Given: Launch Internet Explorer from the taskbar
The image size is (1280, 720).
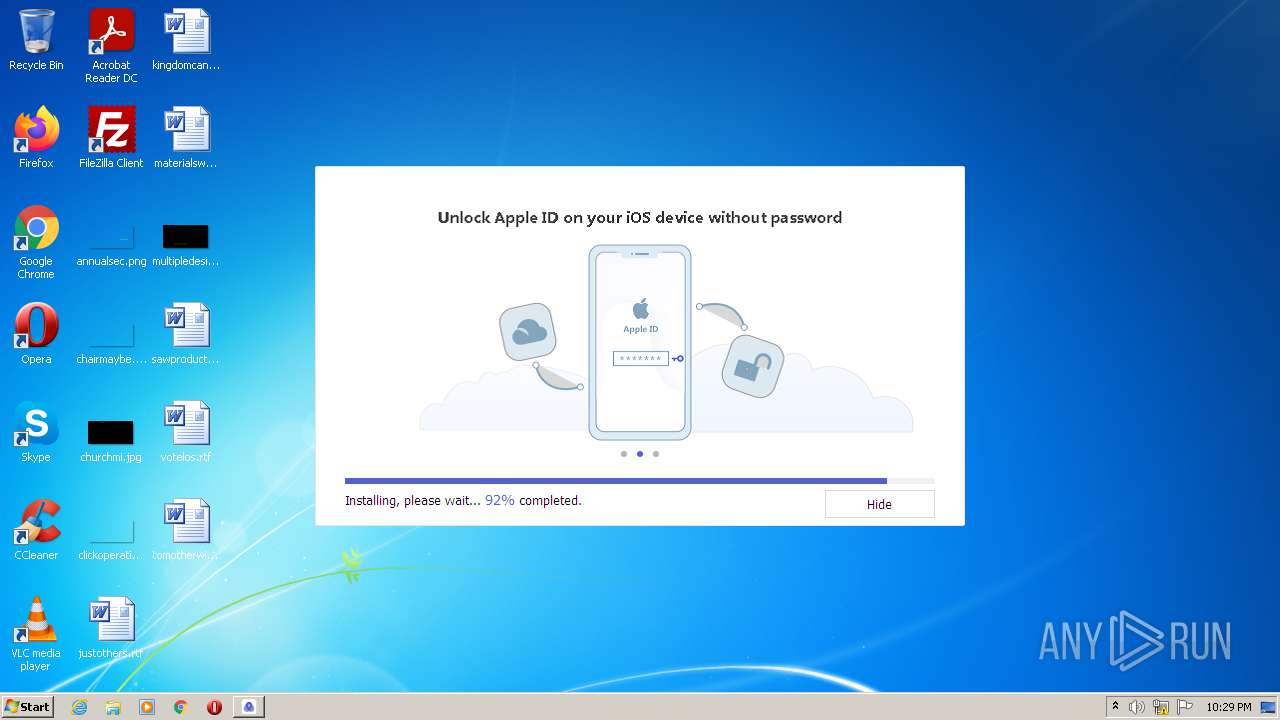Looking at the screenshot, I should point(79,707).
